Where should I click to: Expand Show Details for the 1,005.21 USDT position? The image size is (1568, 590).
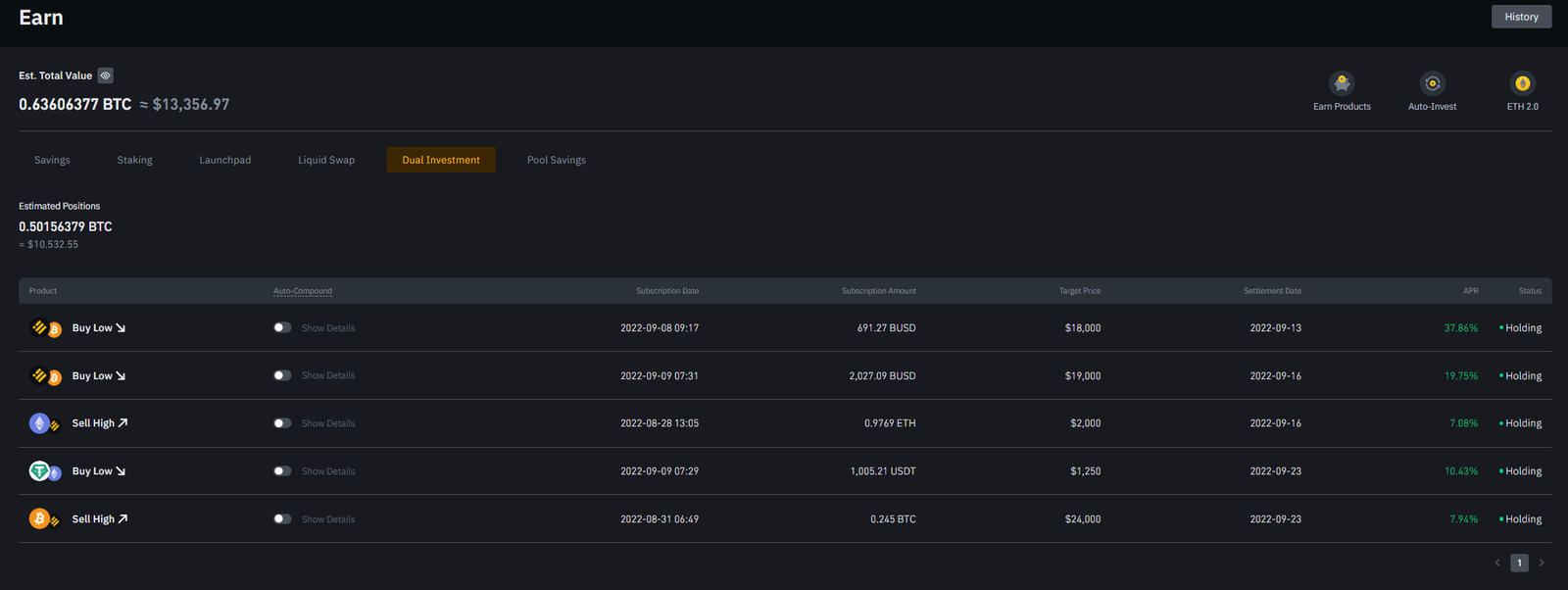coord(328,471)
